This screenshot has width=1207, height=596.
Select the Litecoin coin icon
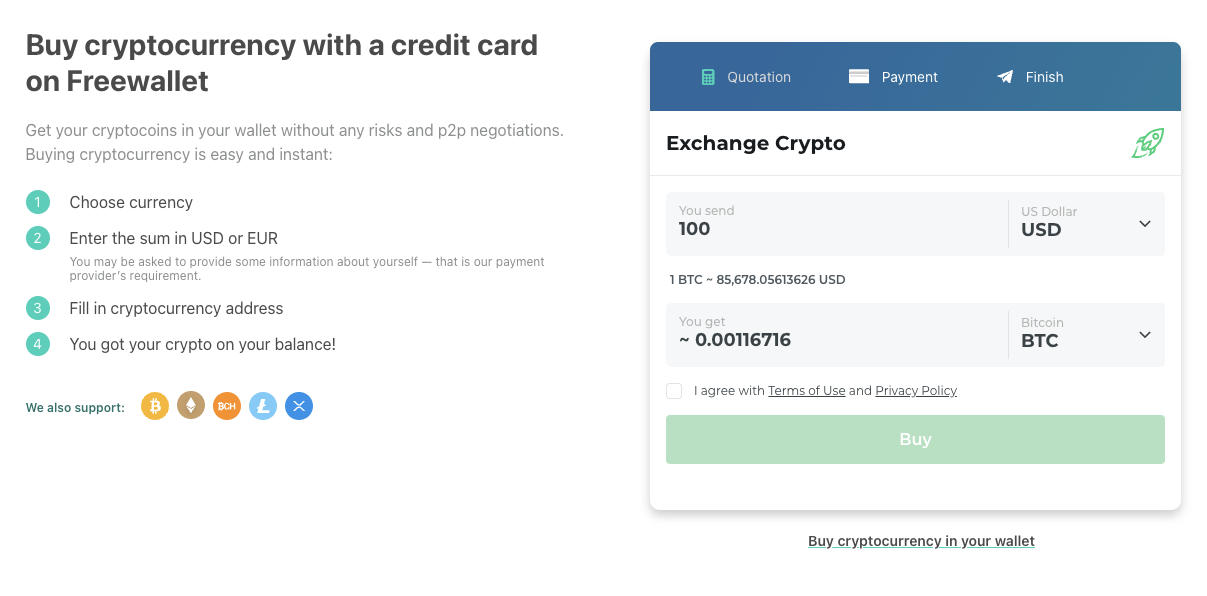262,406
